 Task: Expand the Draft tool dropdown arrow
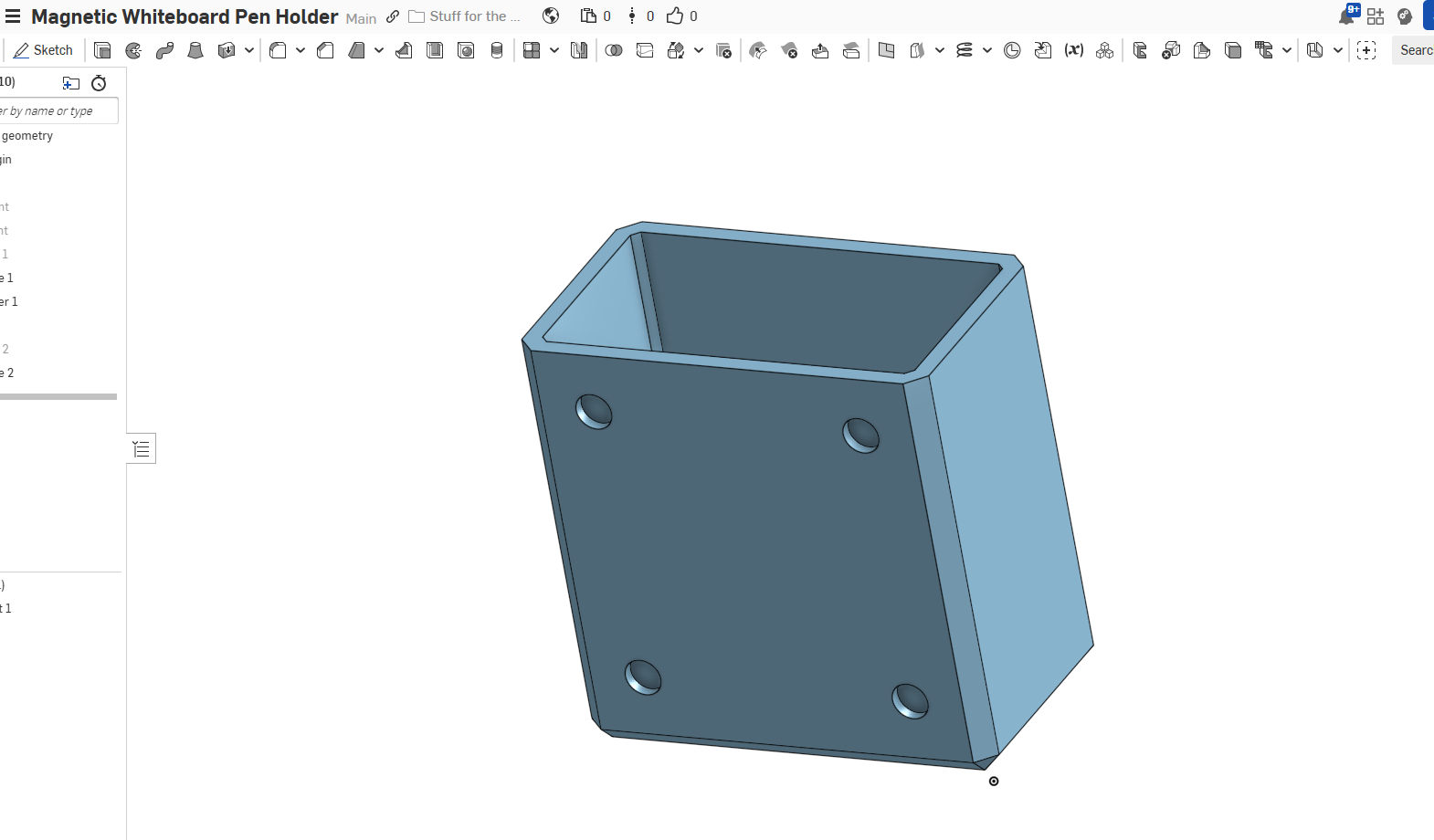(379, 50)
